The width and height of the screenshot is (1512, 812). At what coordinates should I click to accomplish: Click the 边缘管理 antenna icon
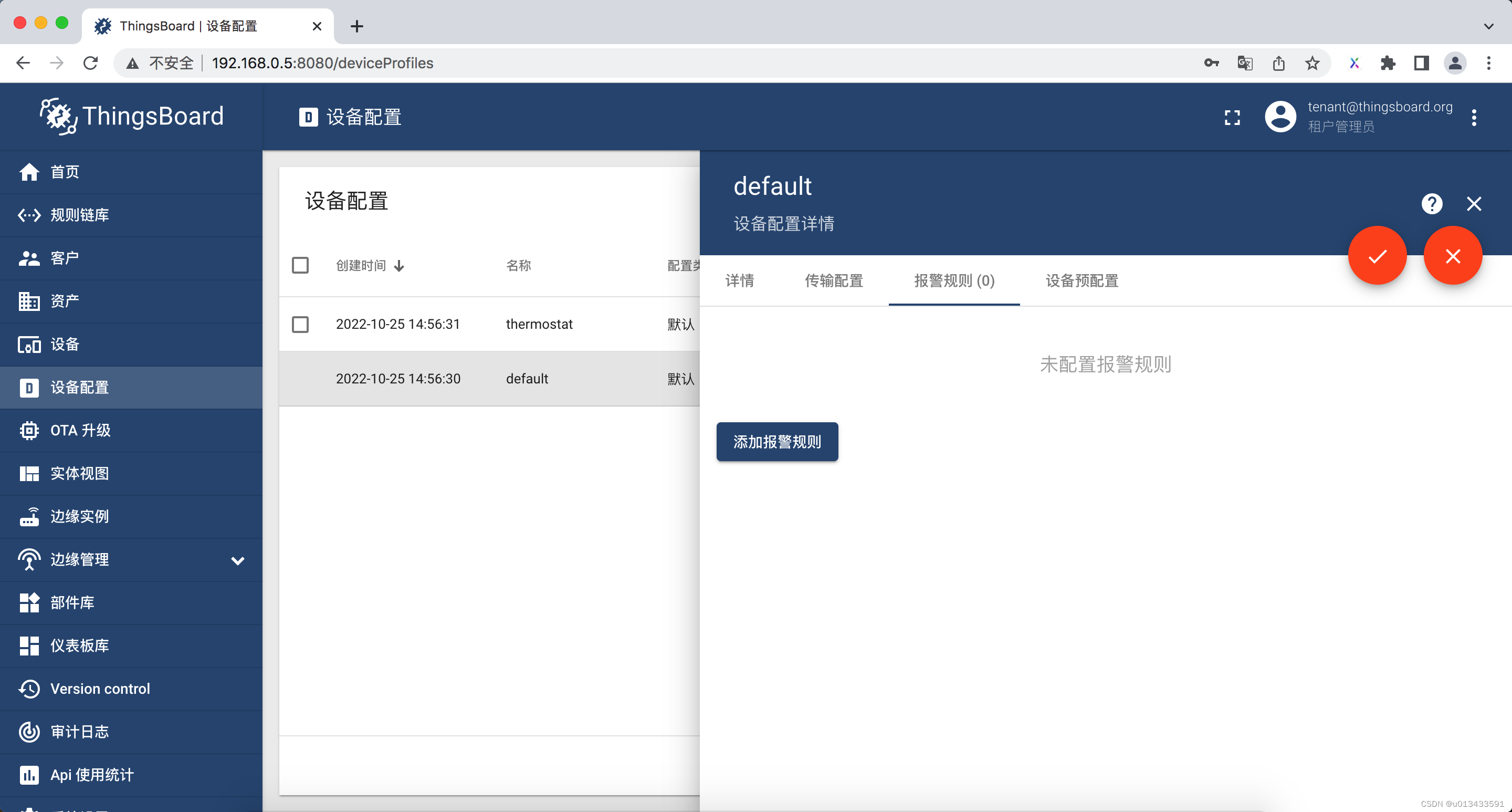(29, 559)
